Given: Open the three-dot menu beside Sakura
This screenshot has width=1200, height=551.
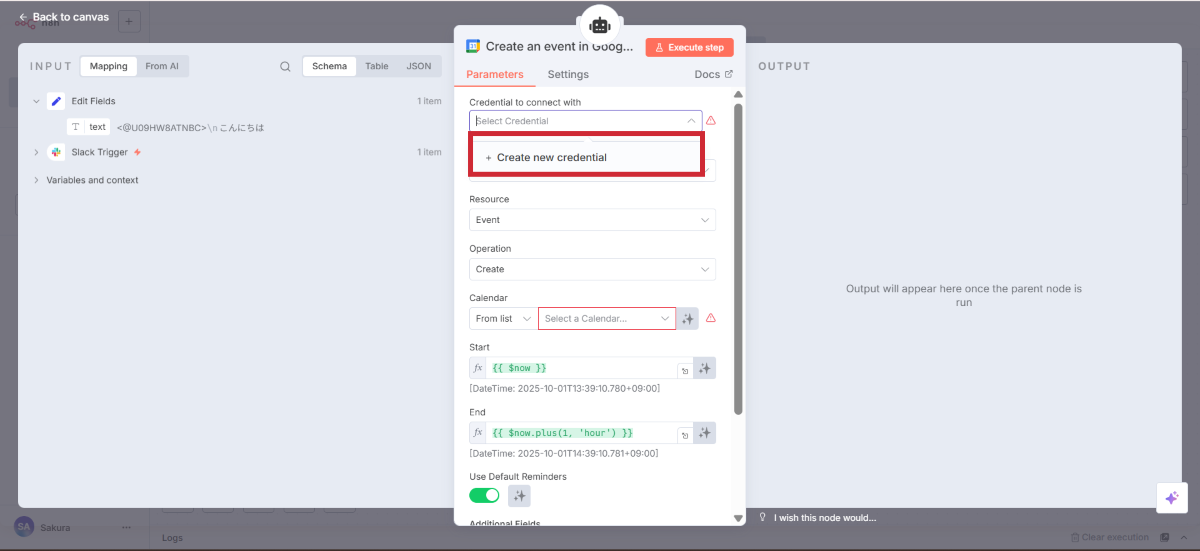Looking at the screenshot, I should coord(126,527).
